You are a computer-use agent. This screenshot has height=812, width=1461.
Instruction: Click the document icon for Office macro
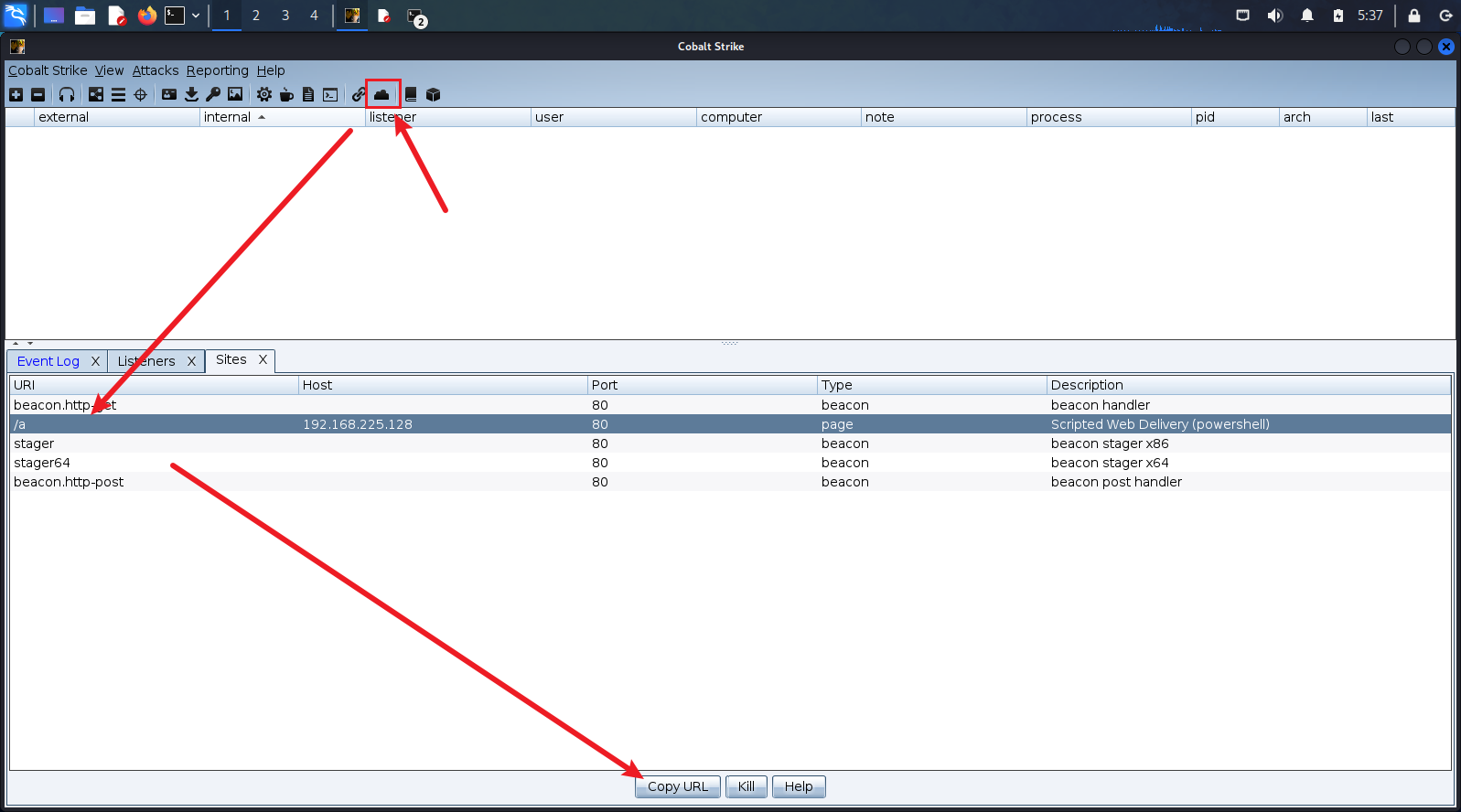(308, 94)
